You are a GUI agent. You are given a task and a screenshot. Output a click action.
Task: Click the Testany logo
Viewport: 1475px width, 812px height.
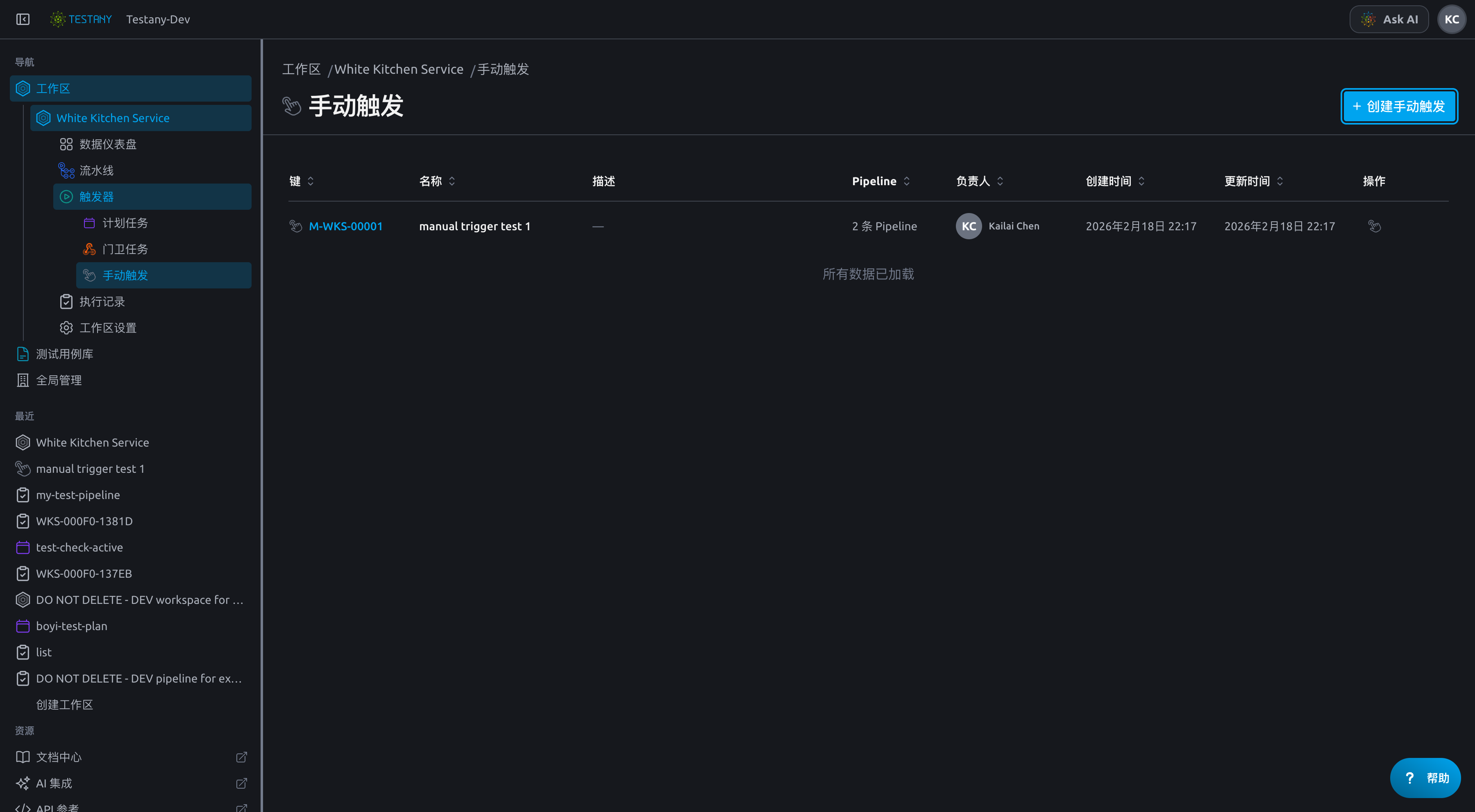click(81, 20)
